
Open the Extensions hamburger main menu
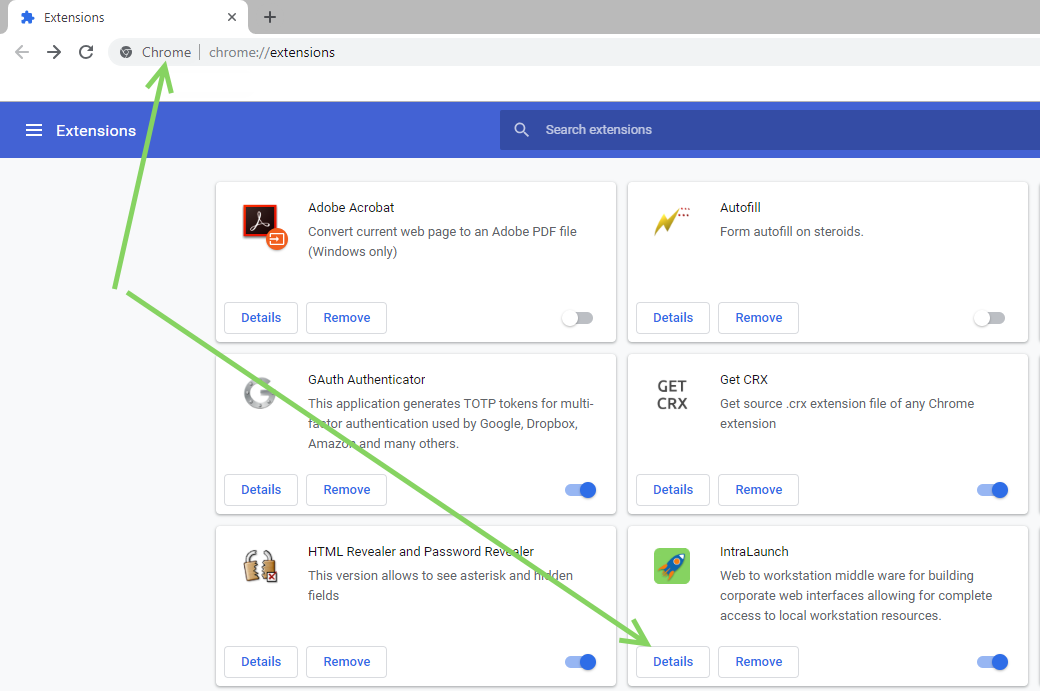pos(34,131)
